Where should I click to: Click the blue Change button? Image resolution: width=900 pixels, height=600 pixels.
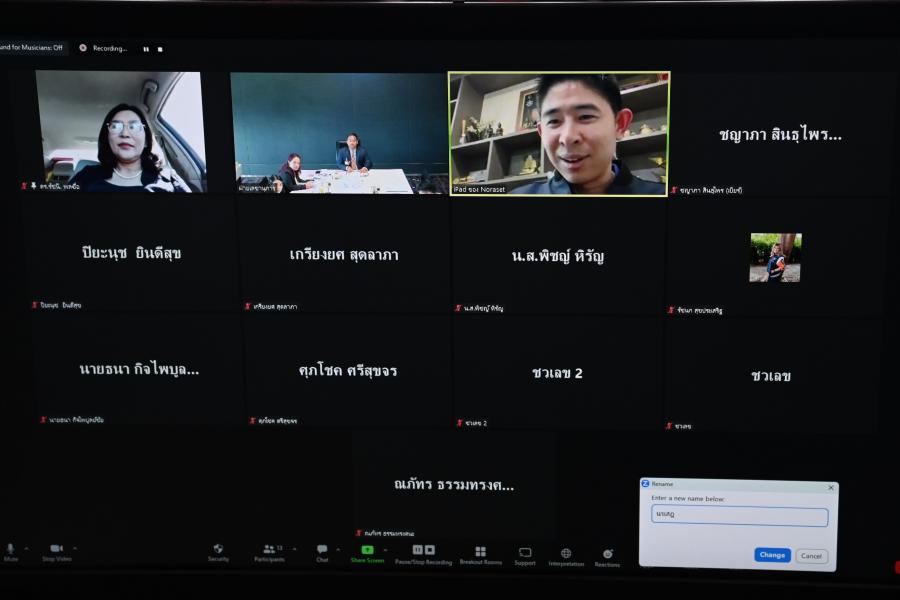coord(772,555)
